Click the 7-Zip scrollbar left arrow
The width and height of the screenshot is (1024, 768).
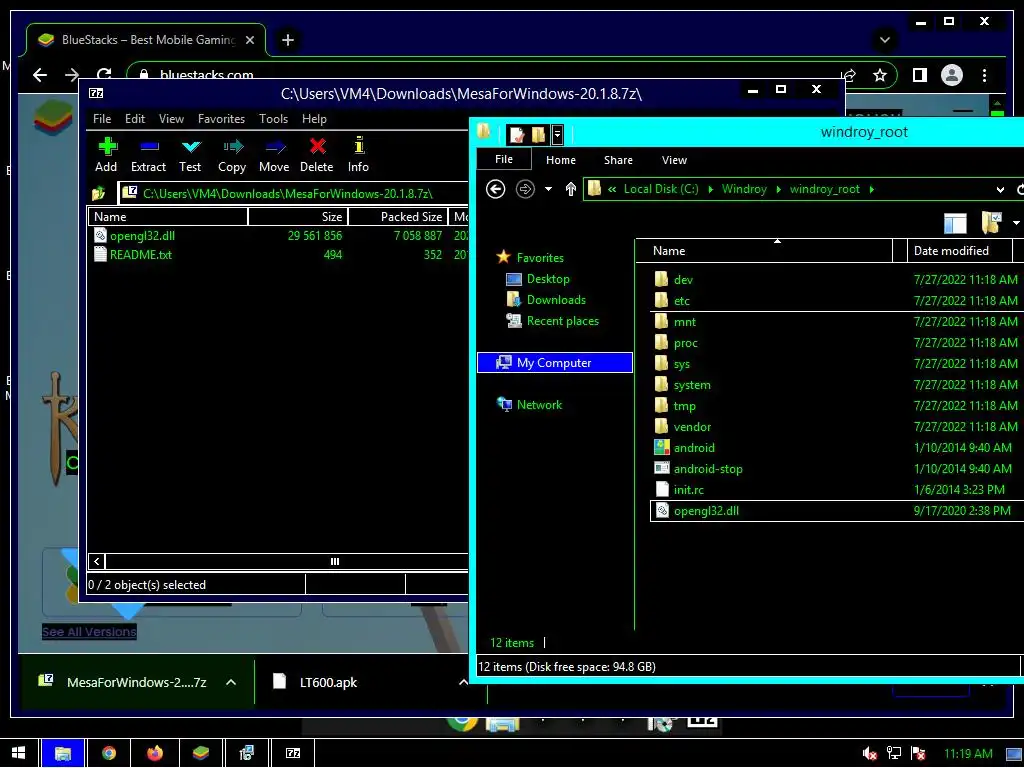[x=97, y=562]
